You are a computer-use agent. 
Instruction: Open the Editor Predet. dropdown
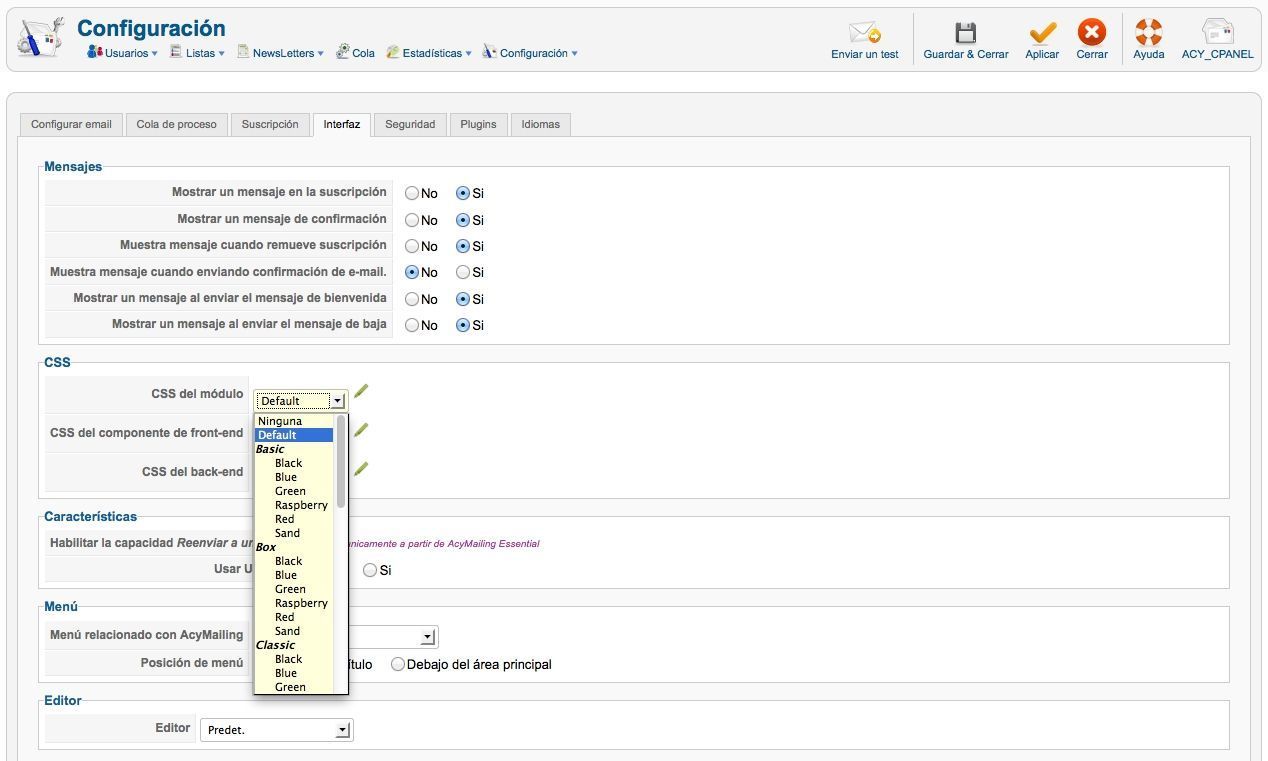click(x=276, y=730)
